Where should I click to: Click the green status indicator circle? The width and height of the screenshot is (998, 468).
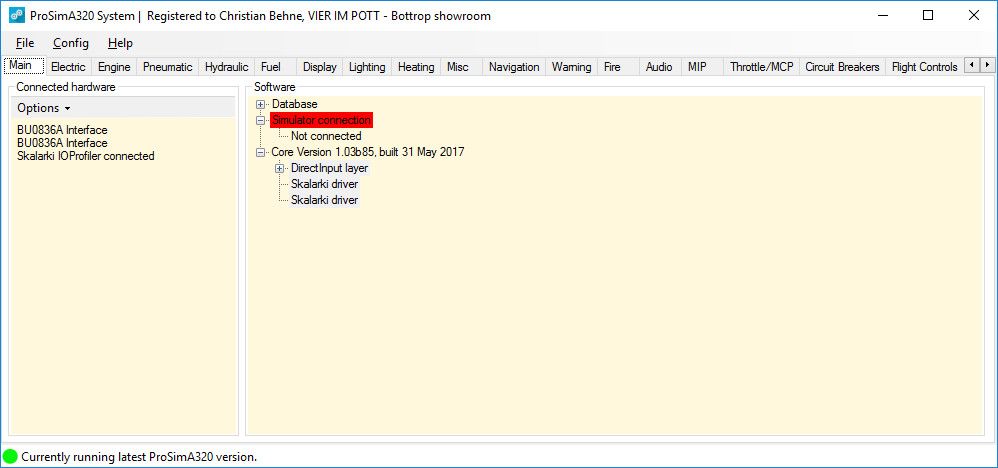(10, 457)
